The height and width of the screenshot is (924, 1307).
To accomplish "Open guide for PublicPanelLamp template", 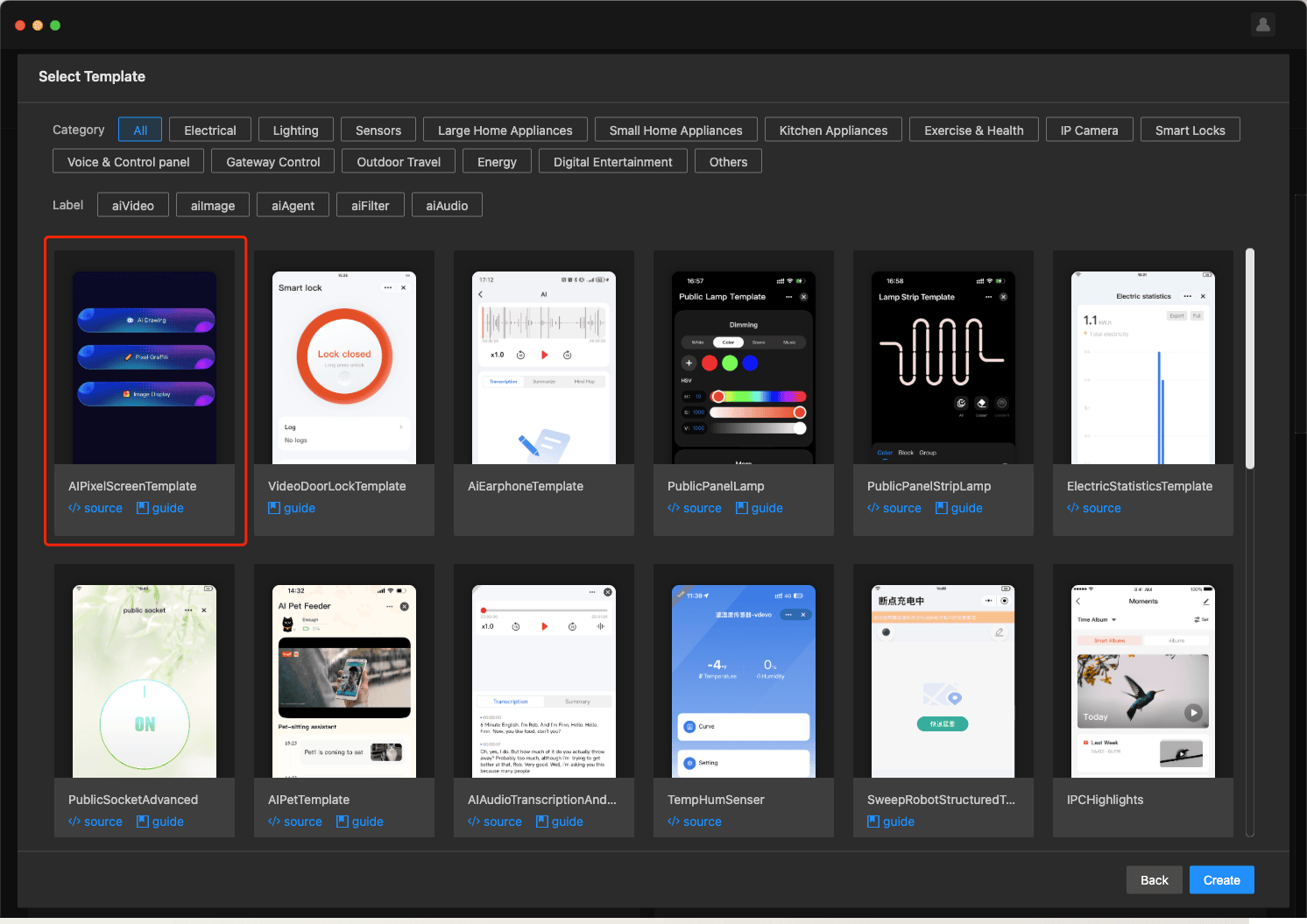I will click(759, 508).
